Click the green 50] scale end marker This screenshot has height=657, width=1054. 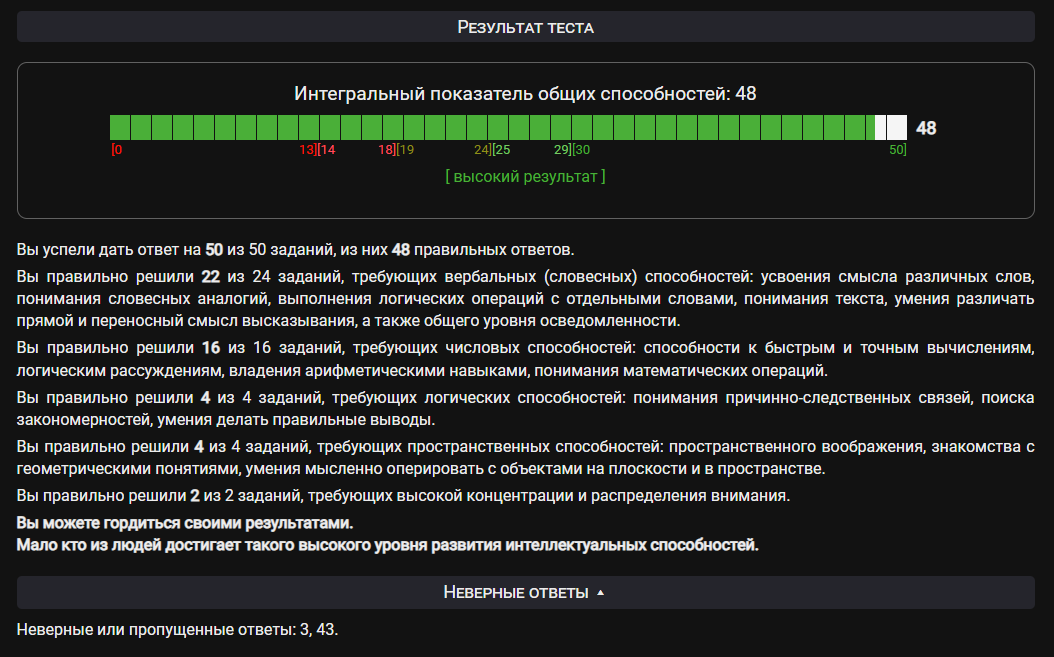pyautogui.click(x=898, y=150)
